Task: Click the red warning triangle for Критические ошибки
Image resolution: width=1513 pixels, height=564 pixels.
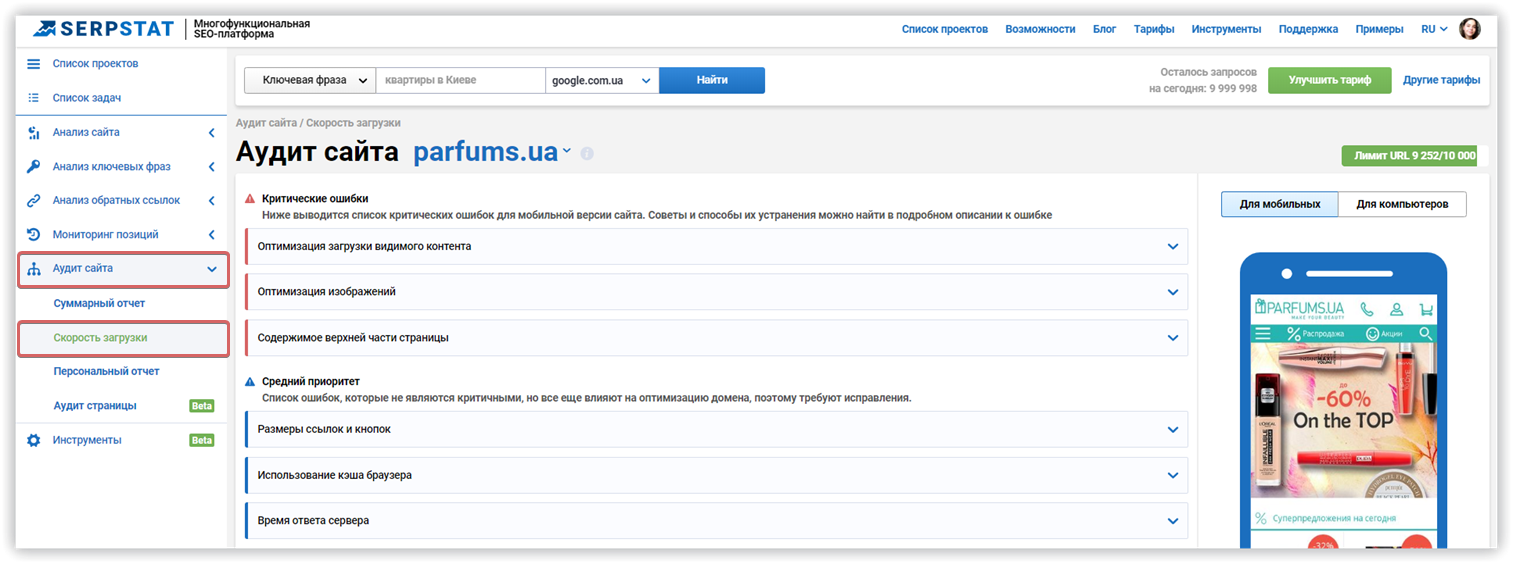Action: (x=250, y=199)
